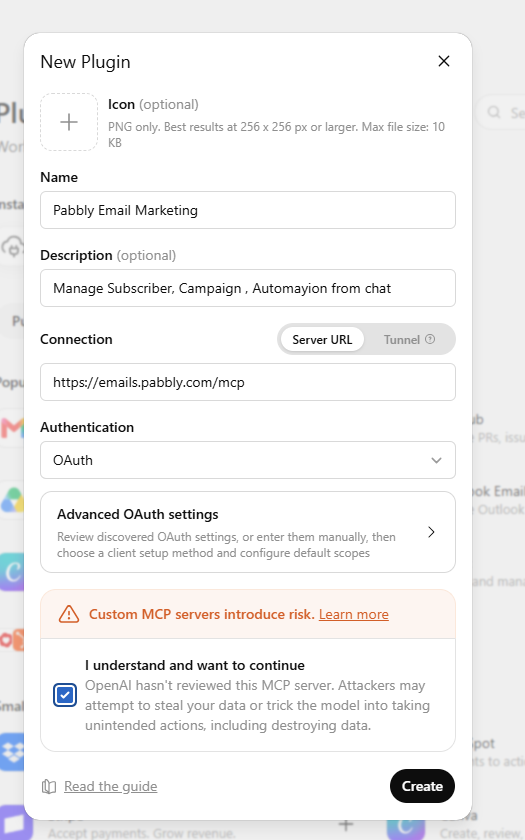
Task: Close the New Plugin dialog
Action: (x=444, y=61)
